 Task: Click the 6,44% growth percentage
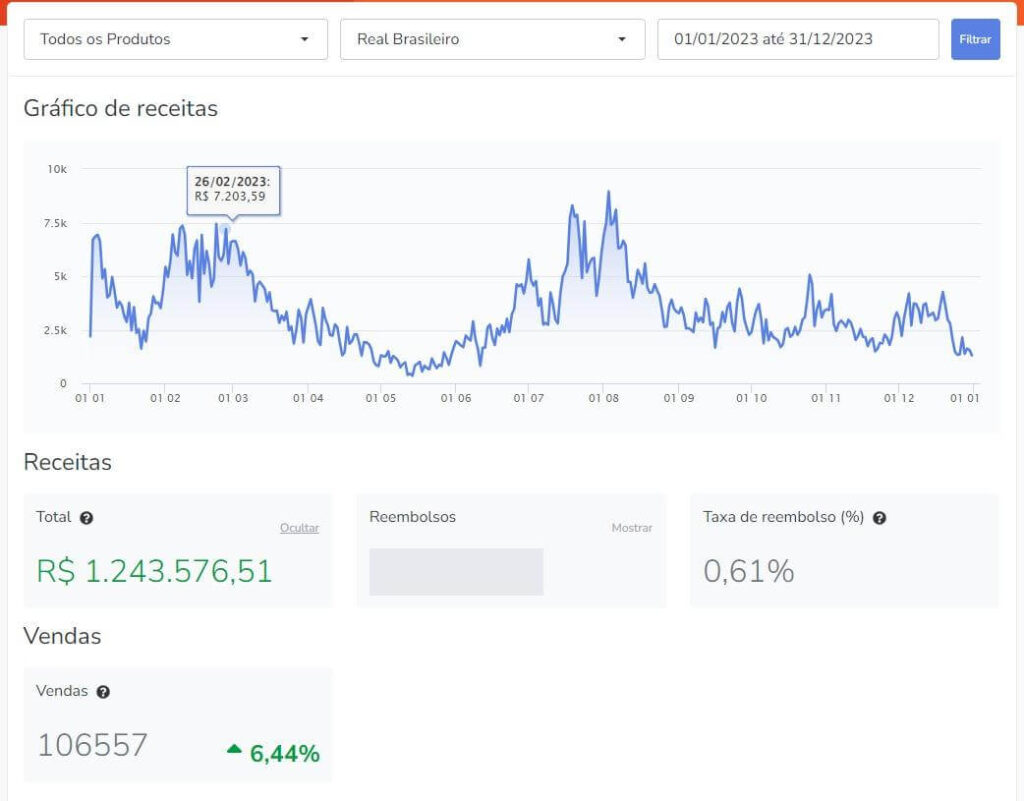coord(285,754)
